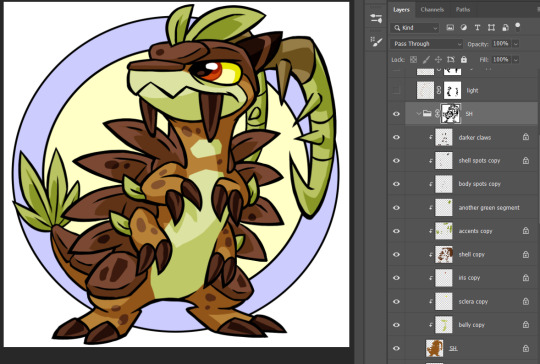
Task: Switch to the Channels tab
Action: tap(432, 10)
